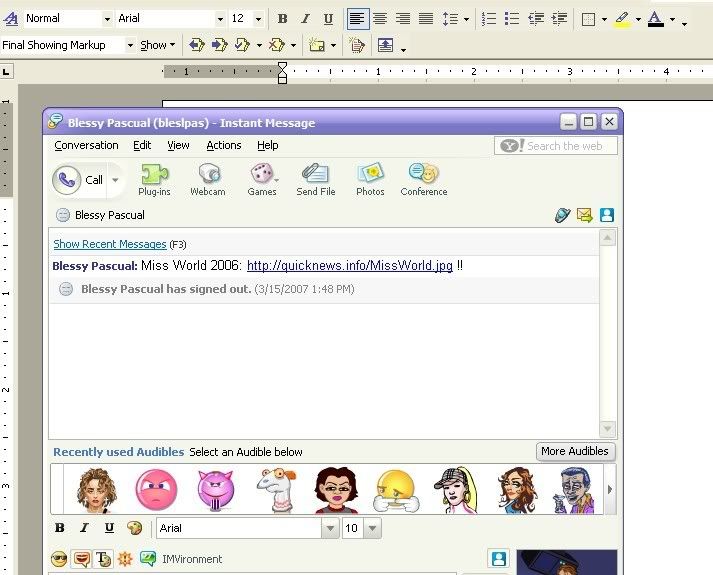The height and width of the screenshot is (575, 713).
Task: Click the send email envelope icon
Action: pyautogui.click(x=585, y=215)
